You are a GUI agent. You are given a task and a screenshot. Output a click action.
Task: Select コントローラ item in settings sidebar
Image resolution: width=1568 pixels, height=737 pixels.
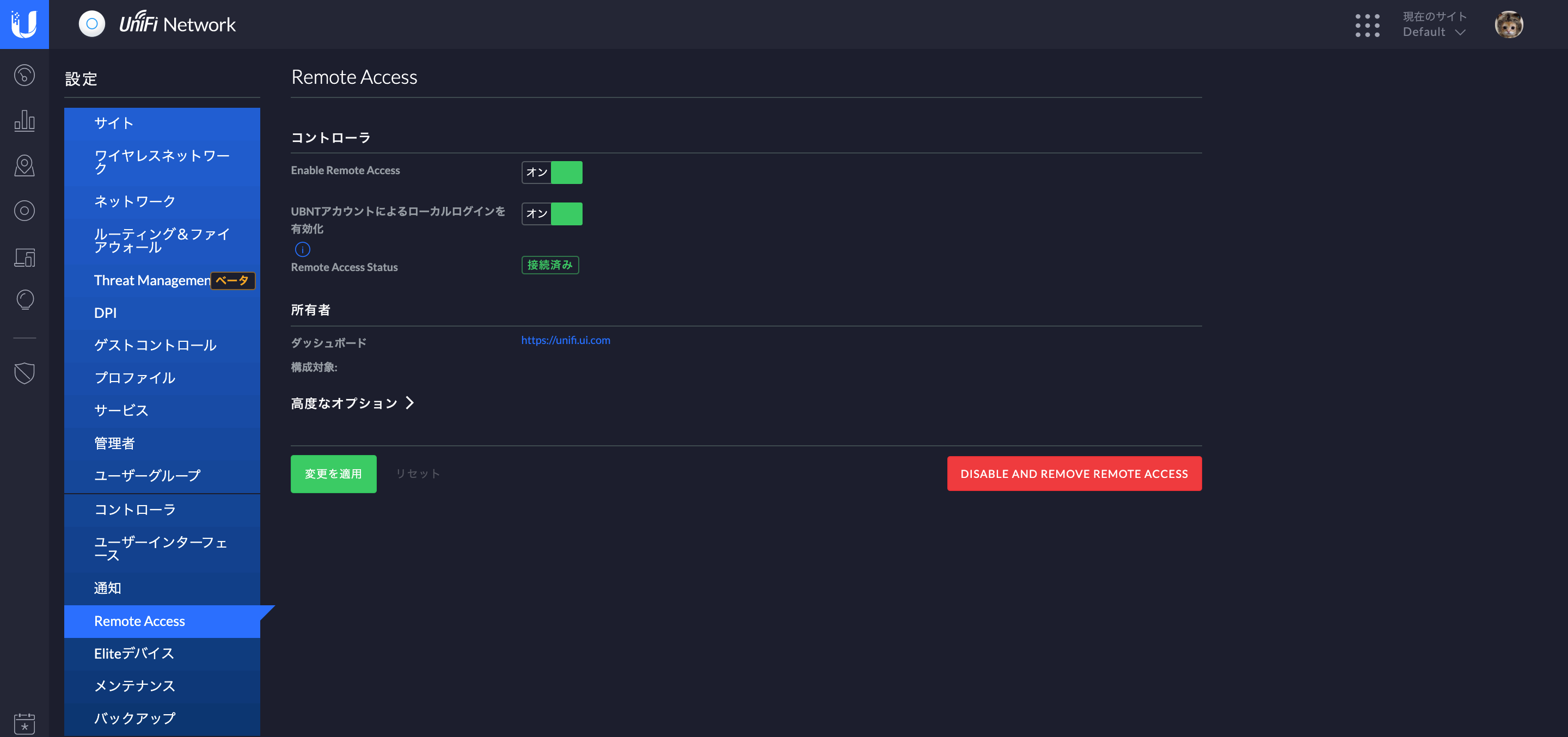tap(162, 509)
